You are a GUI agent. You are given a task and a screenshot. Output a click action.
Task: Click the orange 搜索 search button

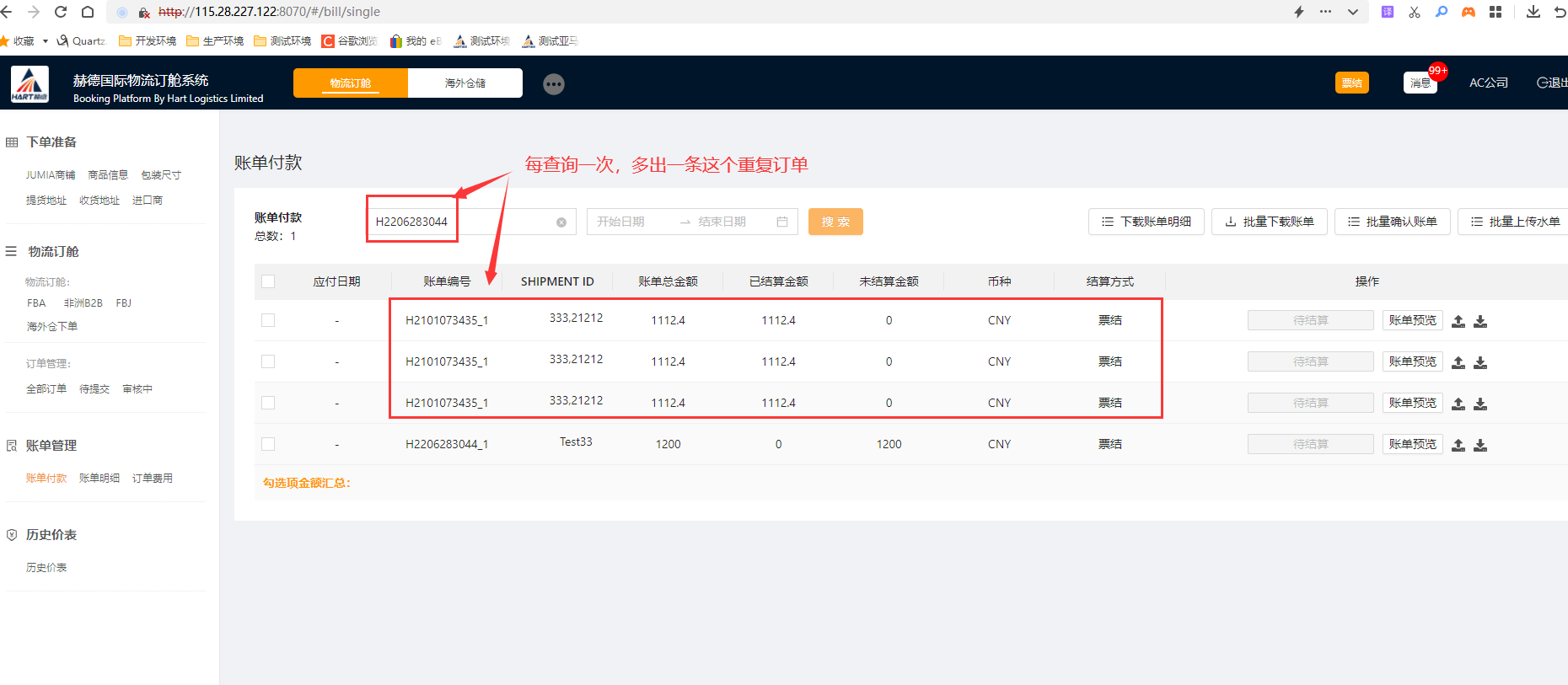click(x=835, y=222)
